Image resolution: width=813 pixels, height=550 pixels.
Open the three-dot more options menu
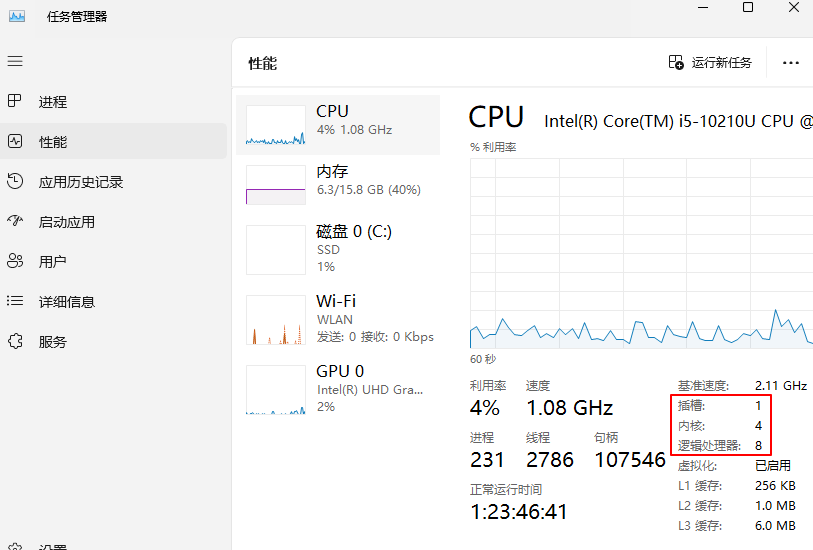point(791,63)
